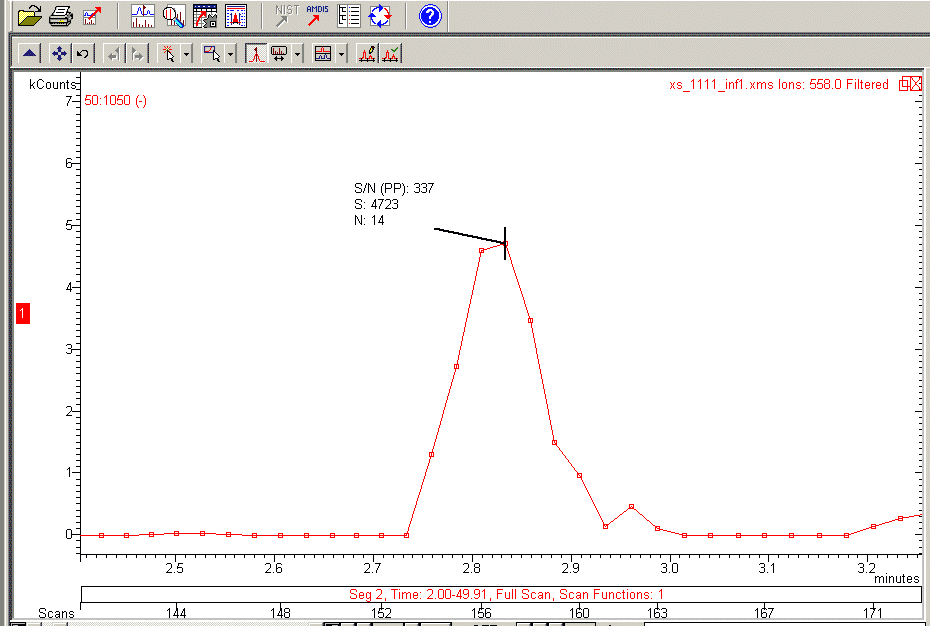Click the small shoulder peak data point near 2.96 minutes
This screenshot has height=626, width=930.
click(x=632, y=506)
